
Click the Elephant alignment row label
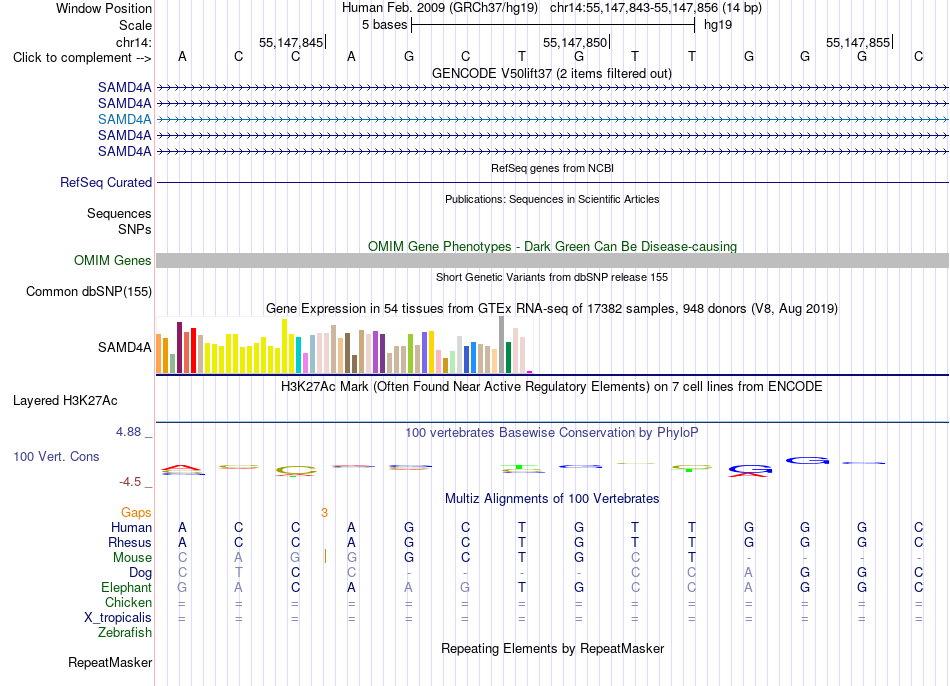[126, 588]
